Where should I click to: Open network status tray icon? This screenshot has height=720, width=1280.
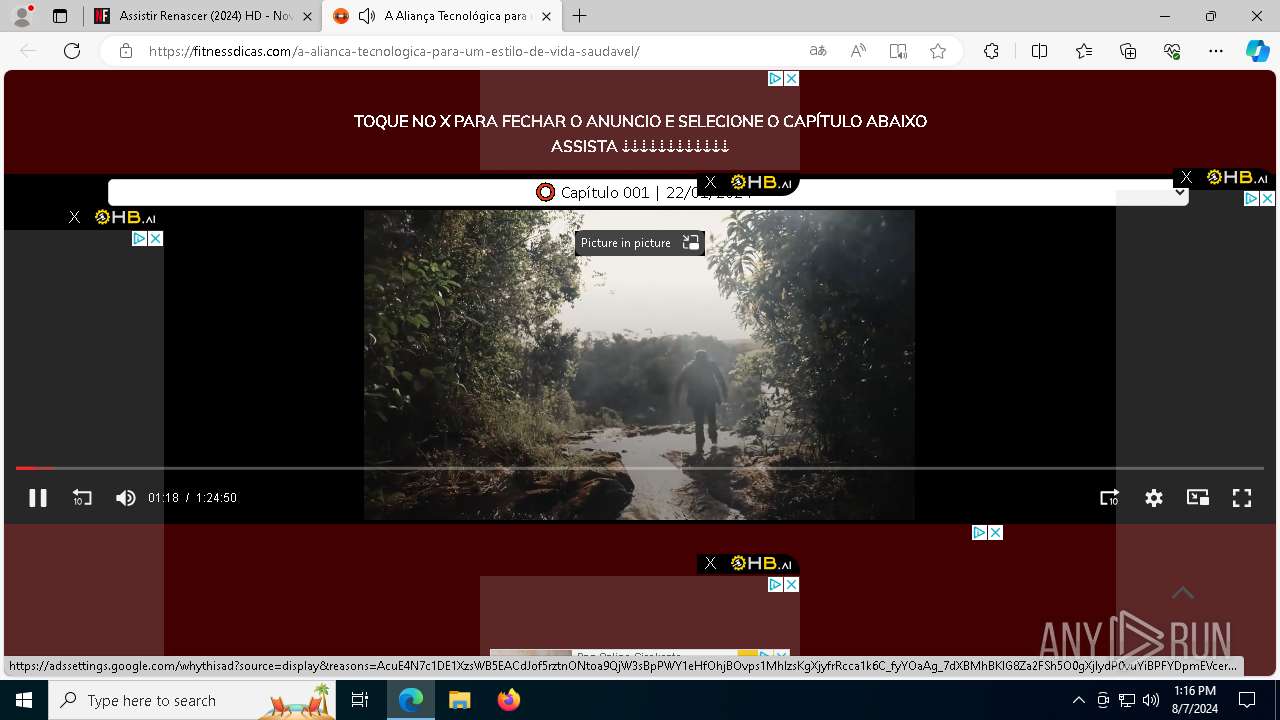[1127, 700]
